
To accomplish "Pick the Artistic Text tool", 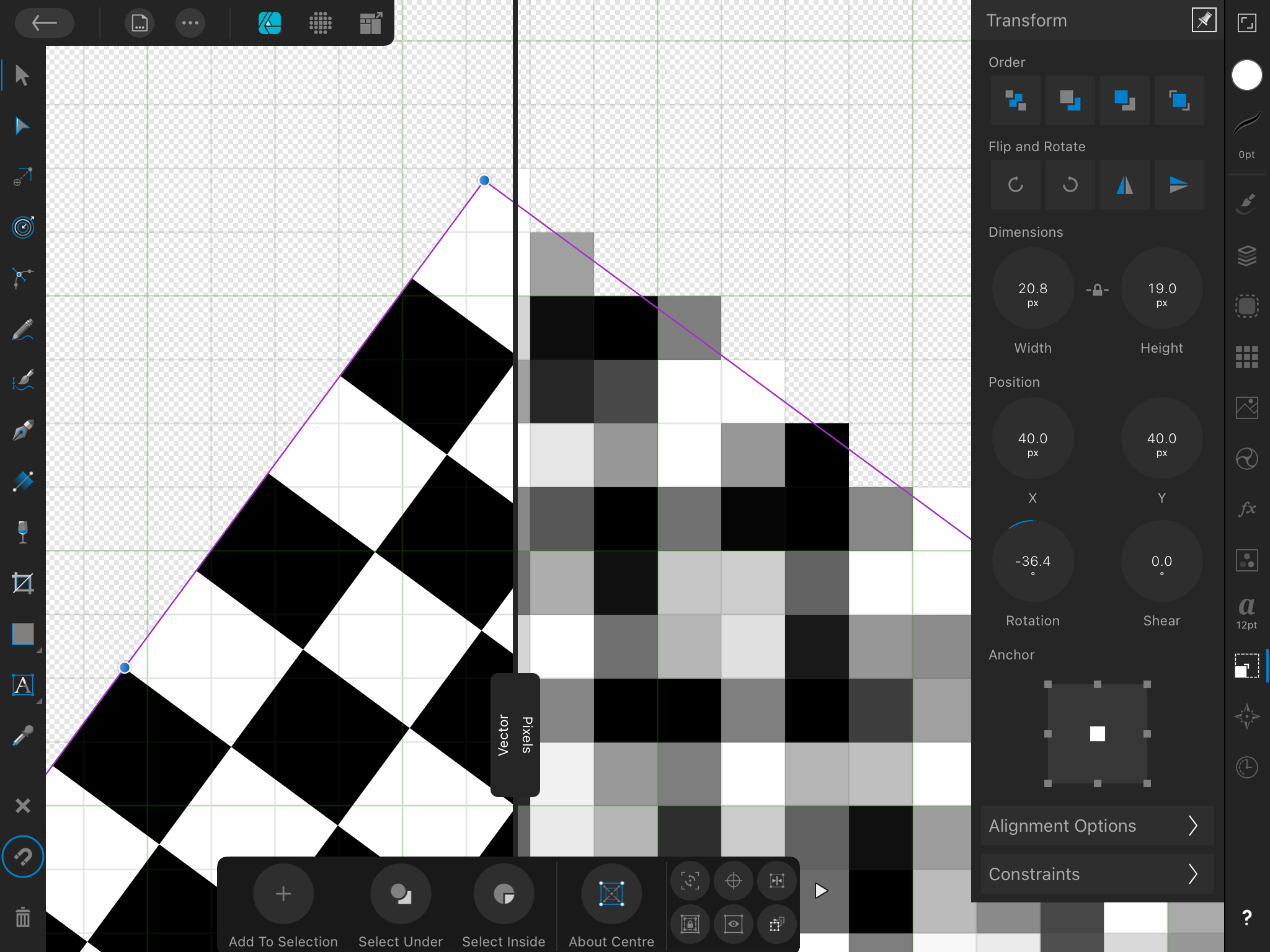I will [x=22, y=685].
